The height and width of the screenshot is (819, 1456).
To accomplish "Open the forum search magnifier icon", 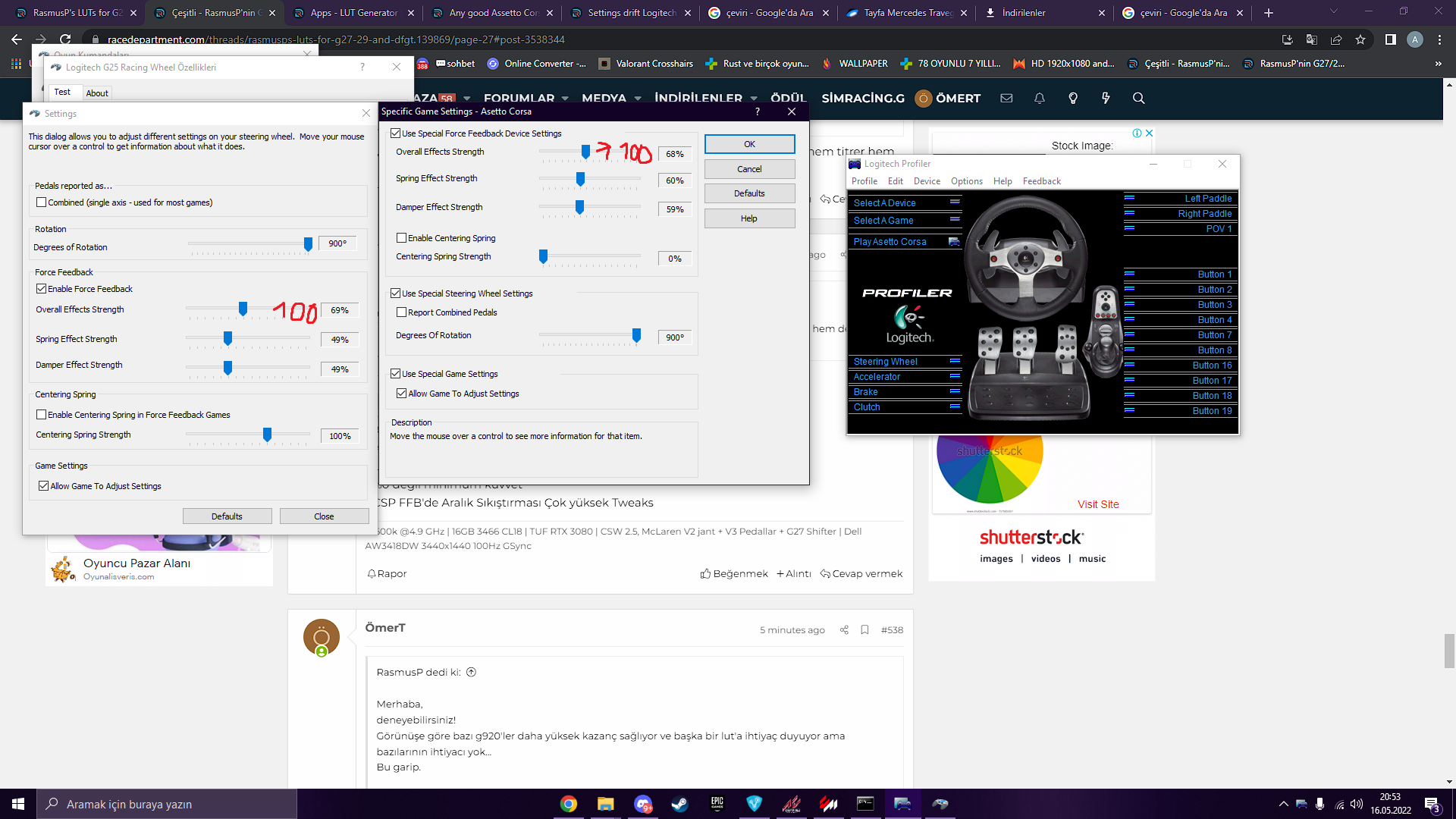I will [1138, 98].
